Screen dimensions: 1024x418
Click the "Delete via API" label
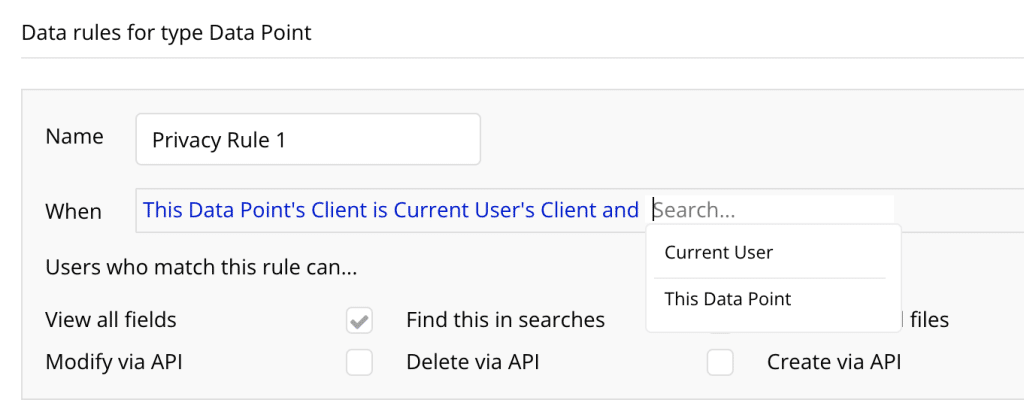point(472,362)
